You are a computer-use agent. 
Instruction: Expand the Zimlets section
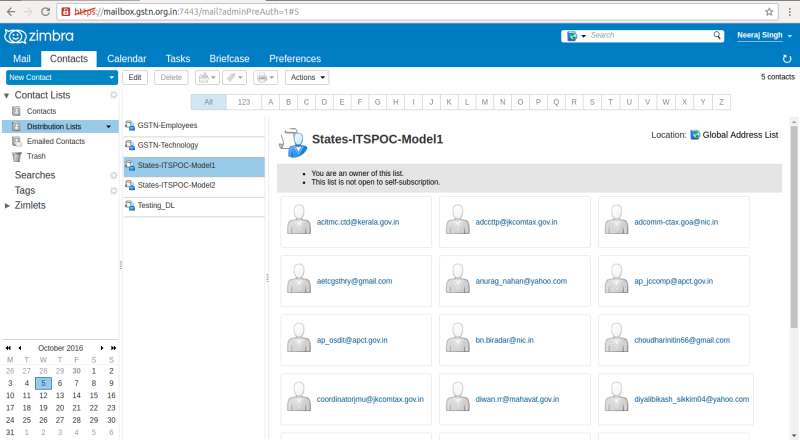pos(7,205)
